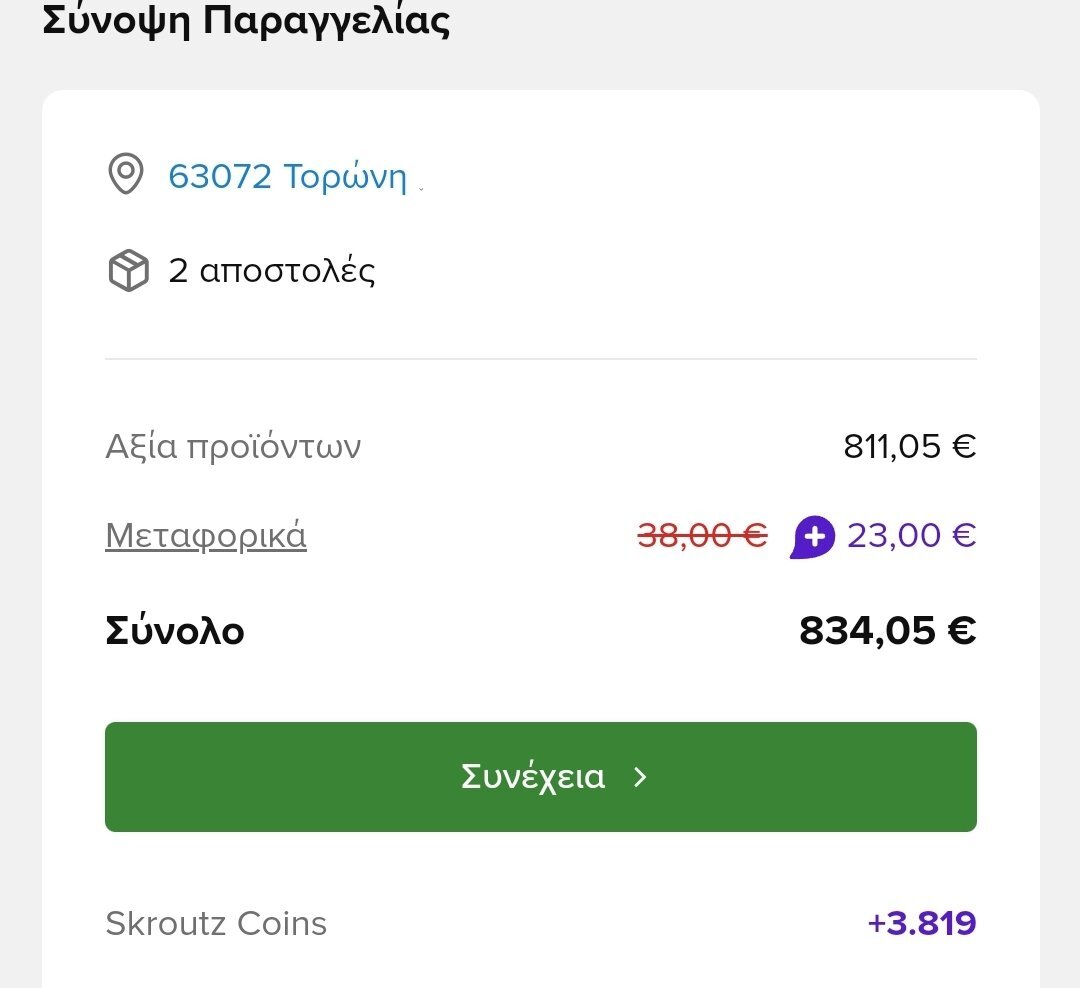The image size is (1080, 988).
Task: Click the package box shipments icon
Action: pos(128,270)
